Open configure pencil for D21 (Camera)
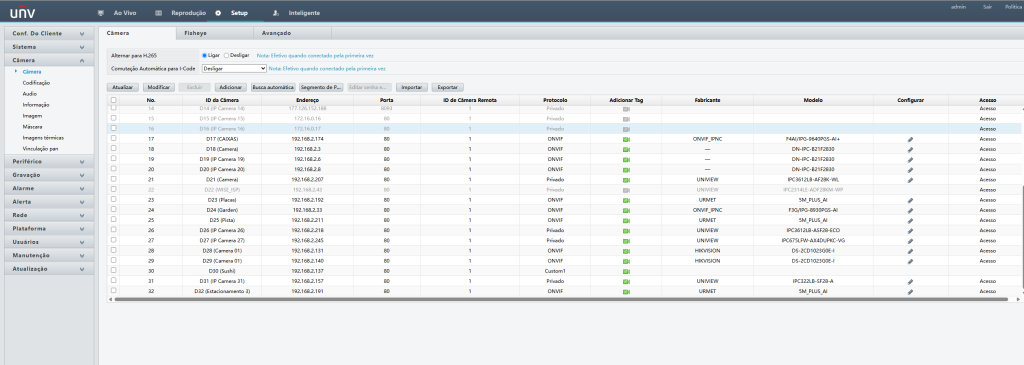Screen dimensions: 1024x365 910,180
